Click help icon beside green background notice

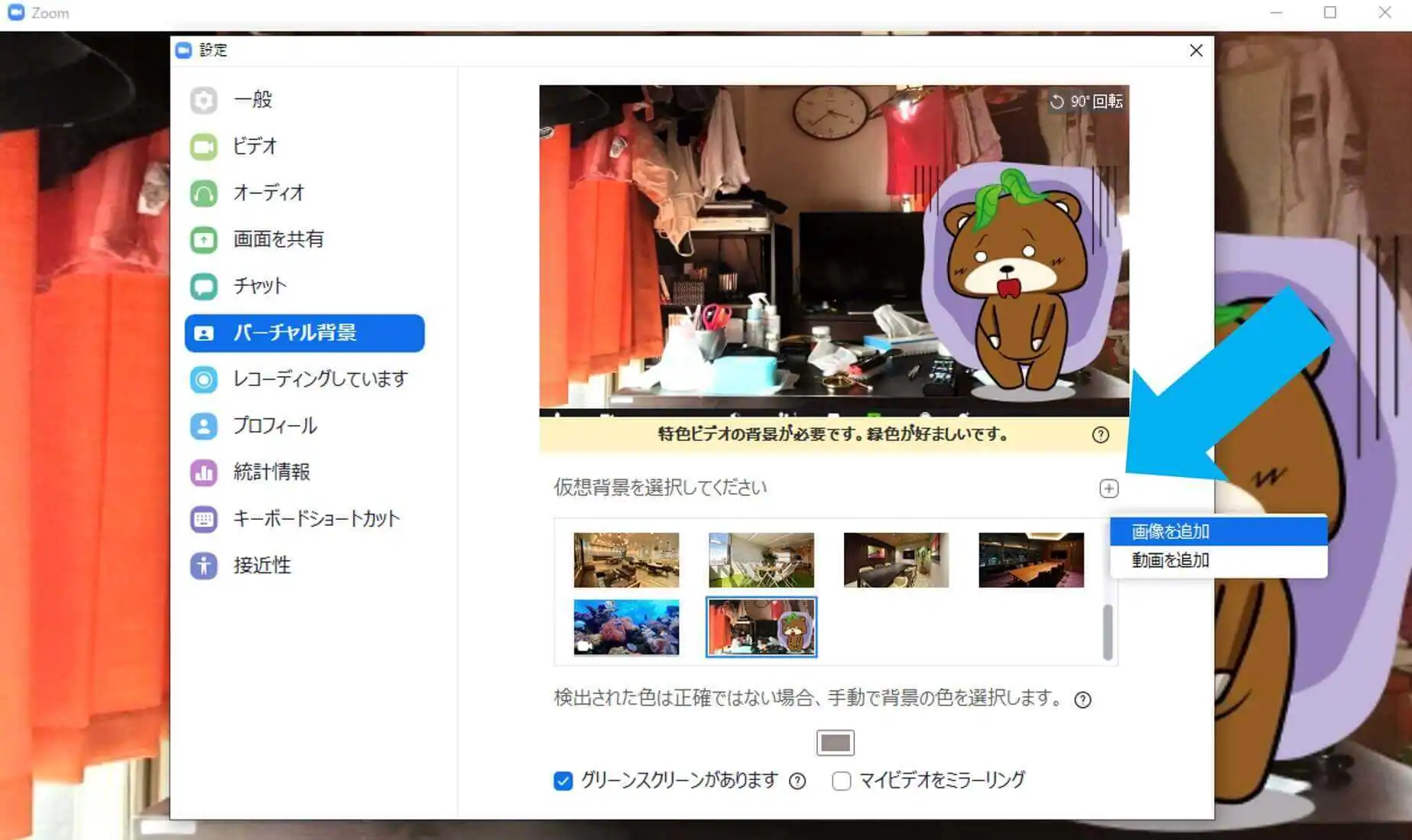point(1100,435)
